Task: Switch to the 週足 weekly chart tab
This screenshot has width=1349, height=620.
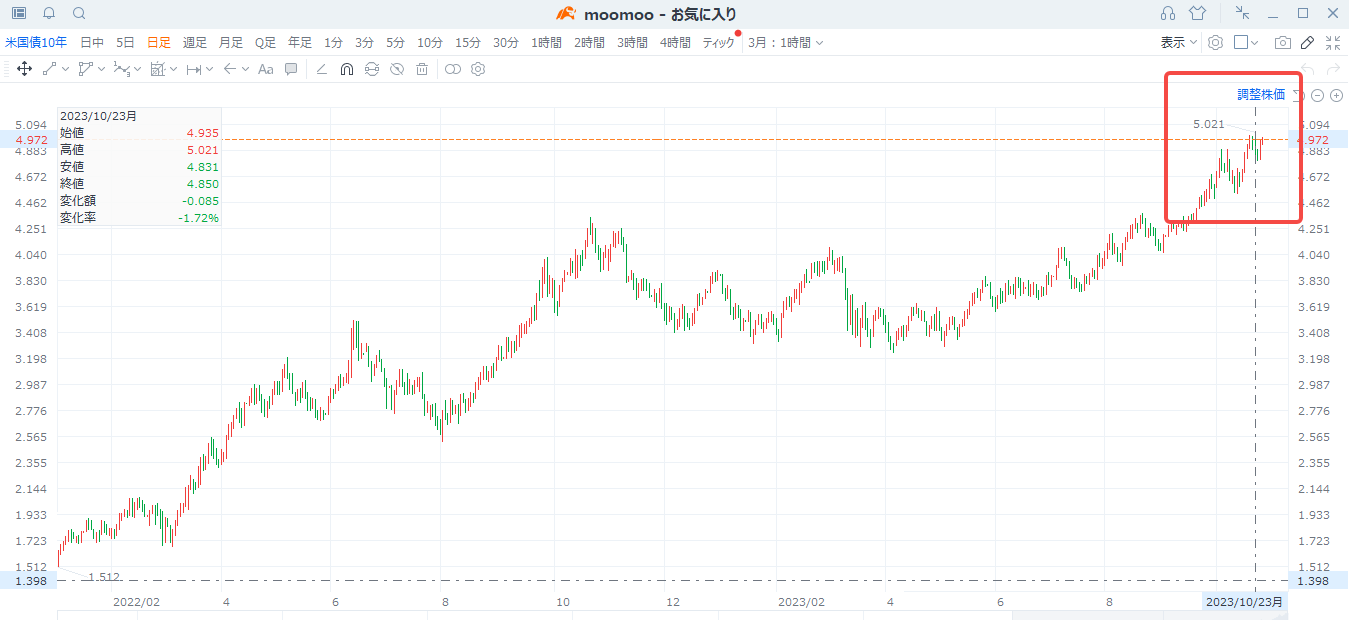Action: 195,43
